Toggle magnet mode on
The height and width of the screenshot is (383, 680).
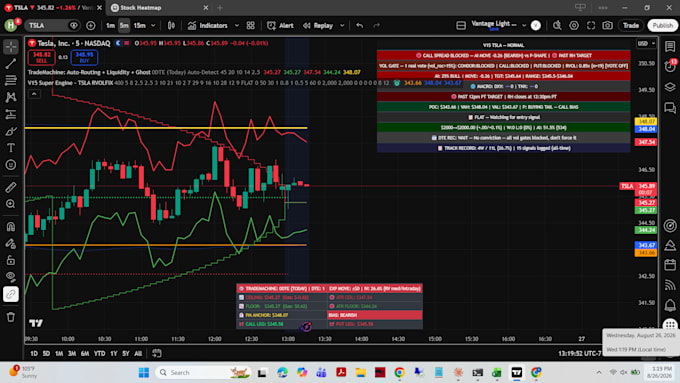point(11,226)
